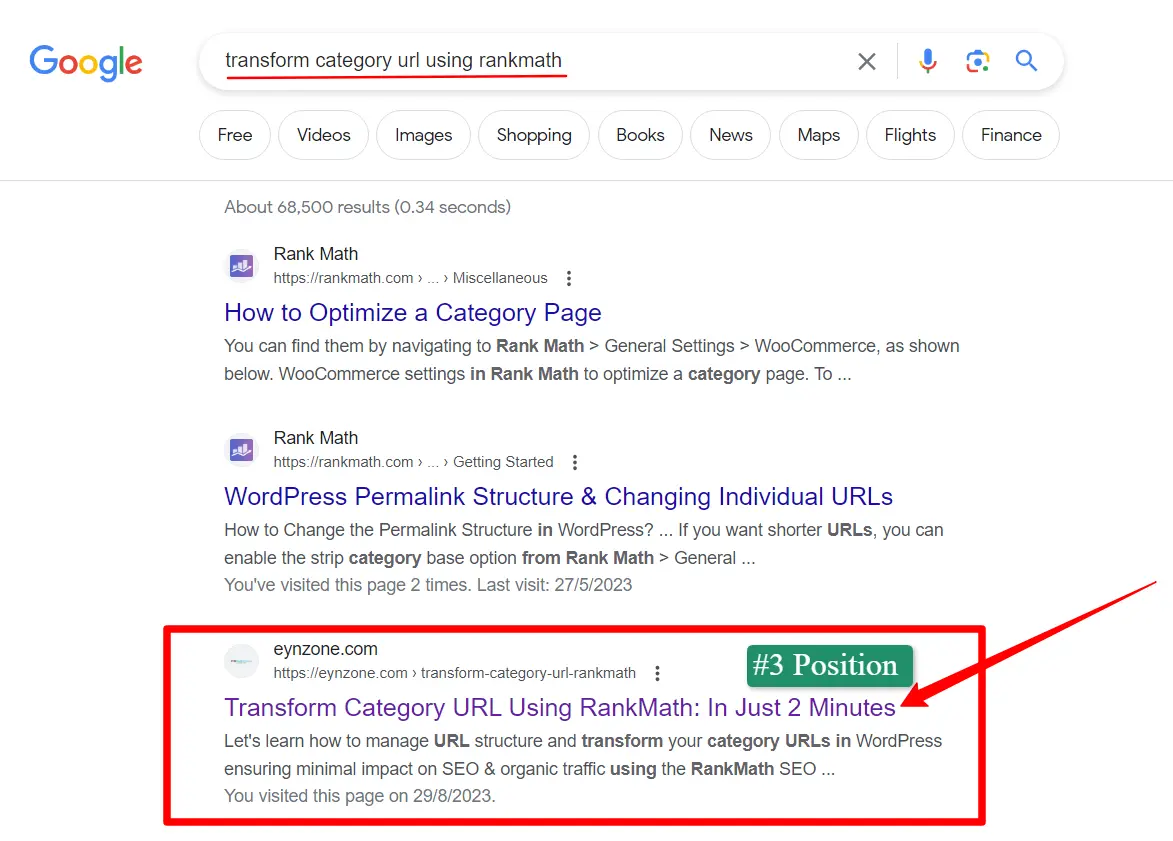
Task: Switch to Shopping results
Action: (534, 135)
